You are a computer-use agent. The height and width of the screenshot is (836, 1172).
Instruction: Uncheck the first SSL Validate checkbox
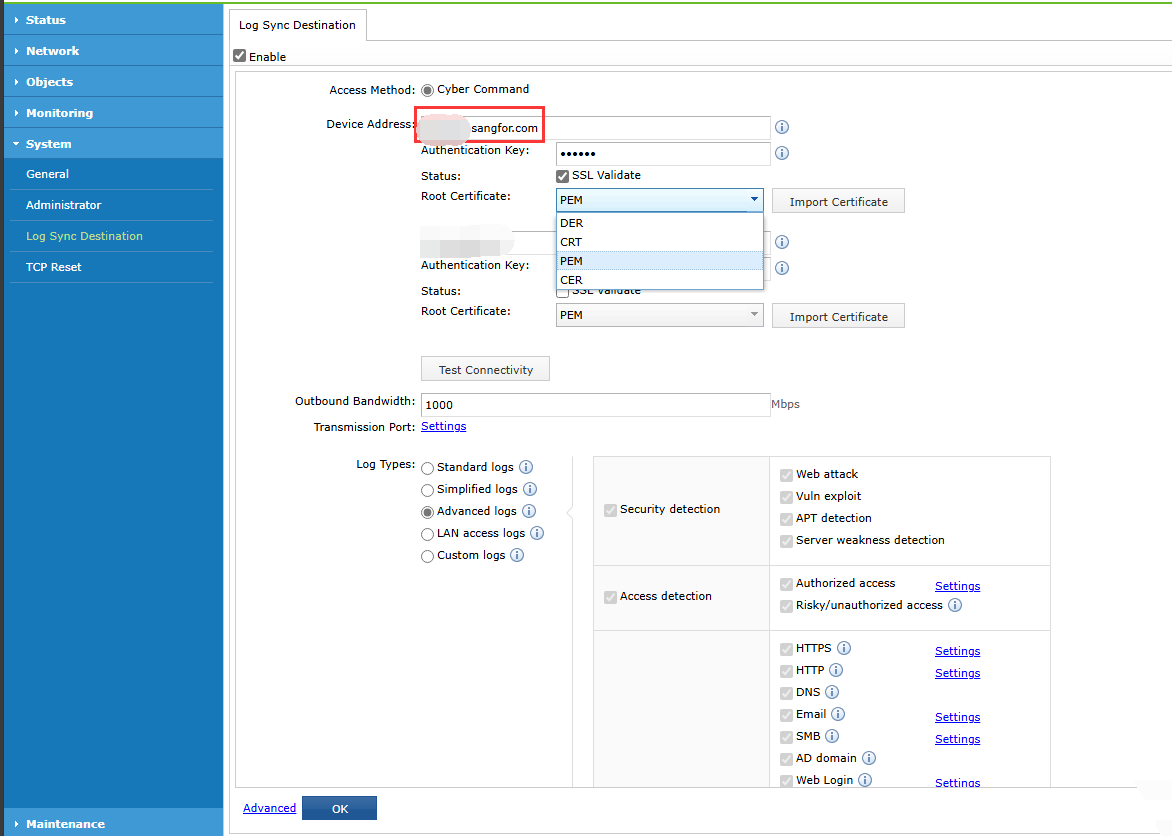click(562, 176)
